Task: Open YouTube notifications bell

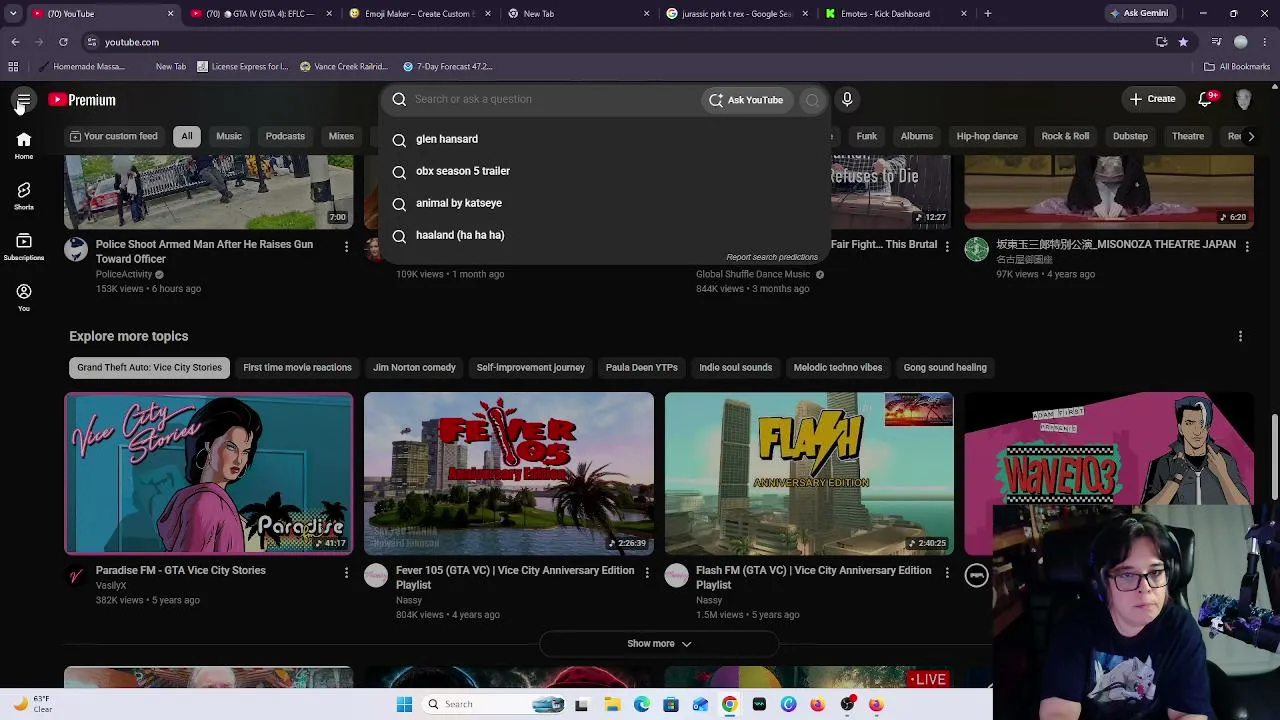Action: [x=1206, y=99]
